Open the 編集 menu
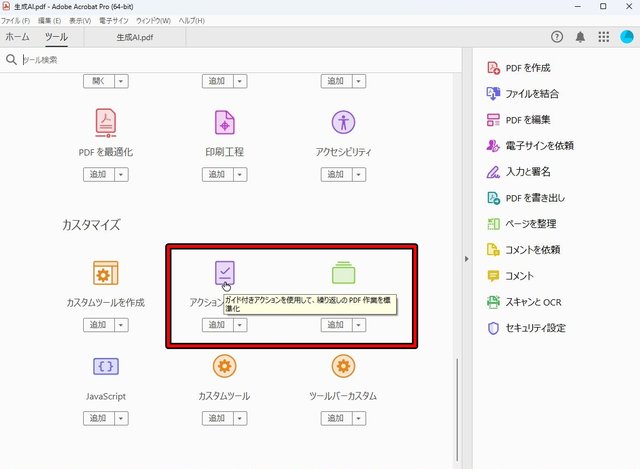Viewport: 640px width, 469px height. [49, 20]
